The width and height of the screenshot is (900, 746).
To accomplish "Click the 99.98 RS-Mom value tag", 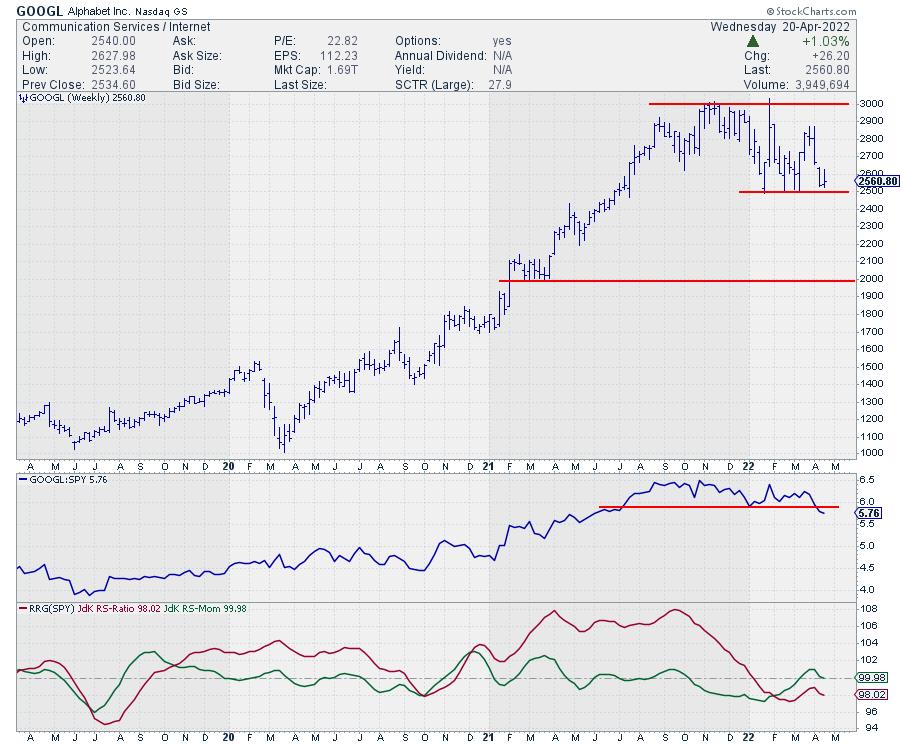I will pyautogui.click(x=872, y=677).
